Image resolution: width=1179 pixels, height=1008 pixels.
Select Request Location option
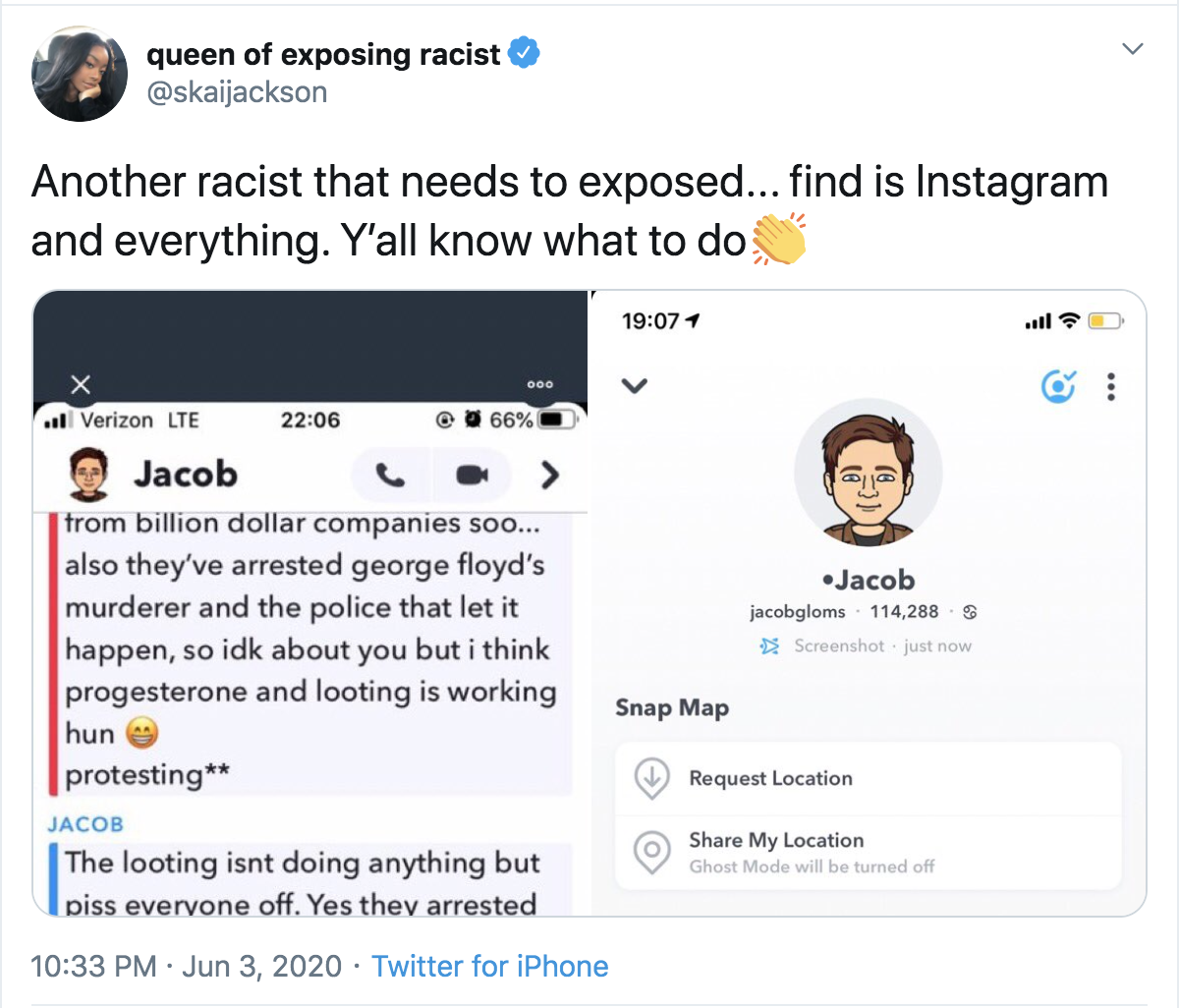click(x=770, y=778)
